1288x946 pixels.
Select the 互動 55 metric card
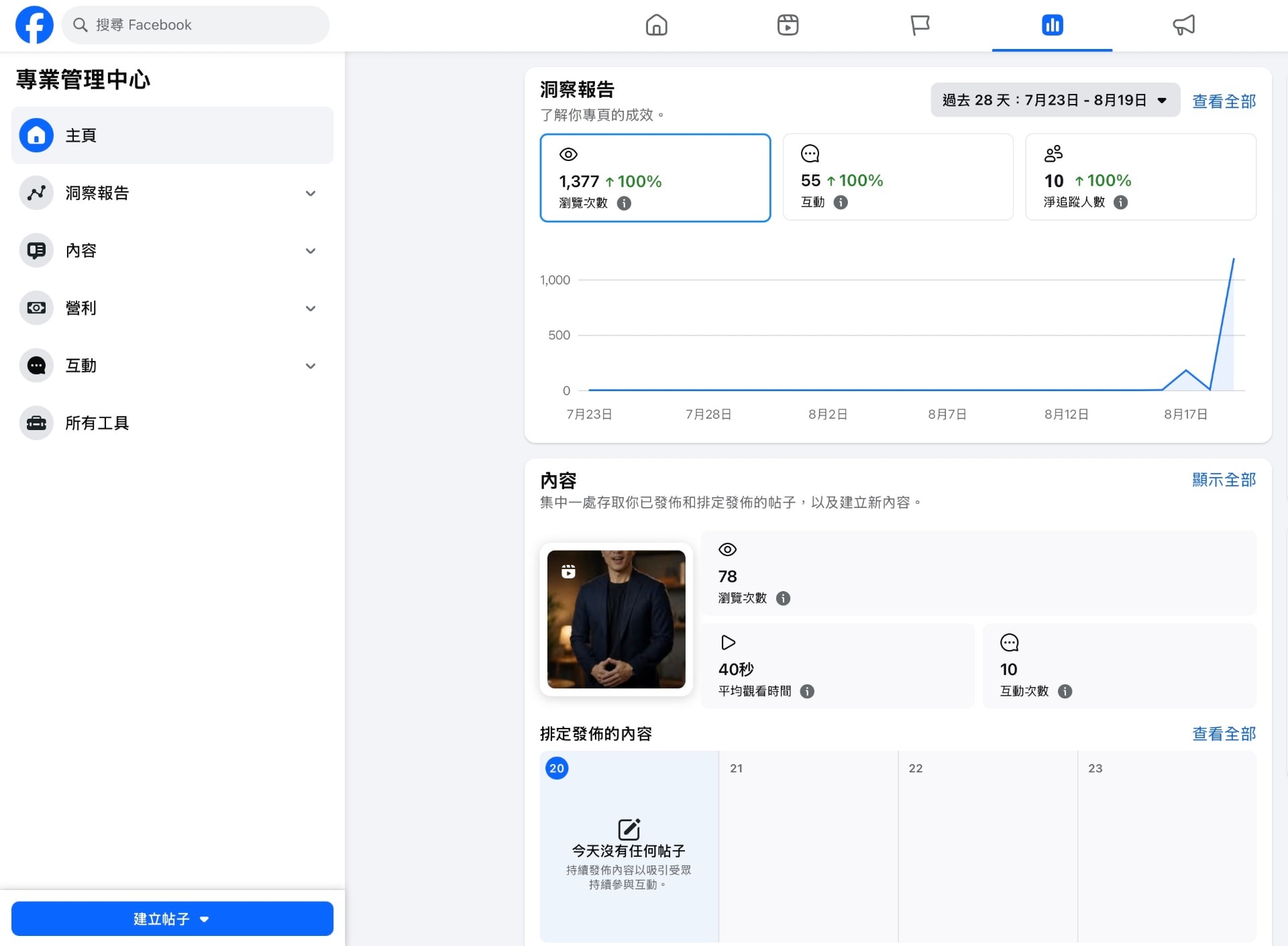pyautogui.click(x=898, y=177)
